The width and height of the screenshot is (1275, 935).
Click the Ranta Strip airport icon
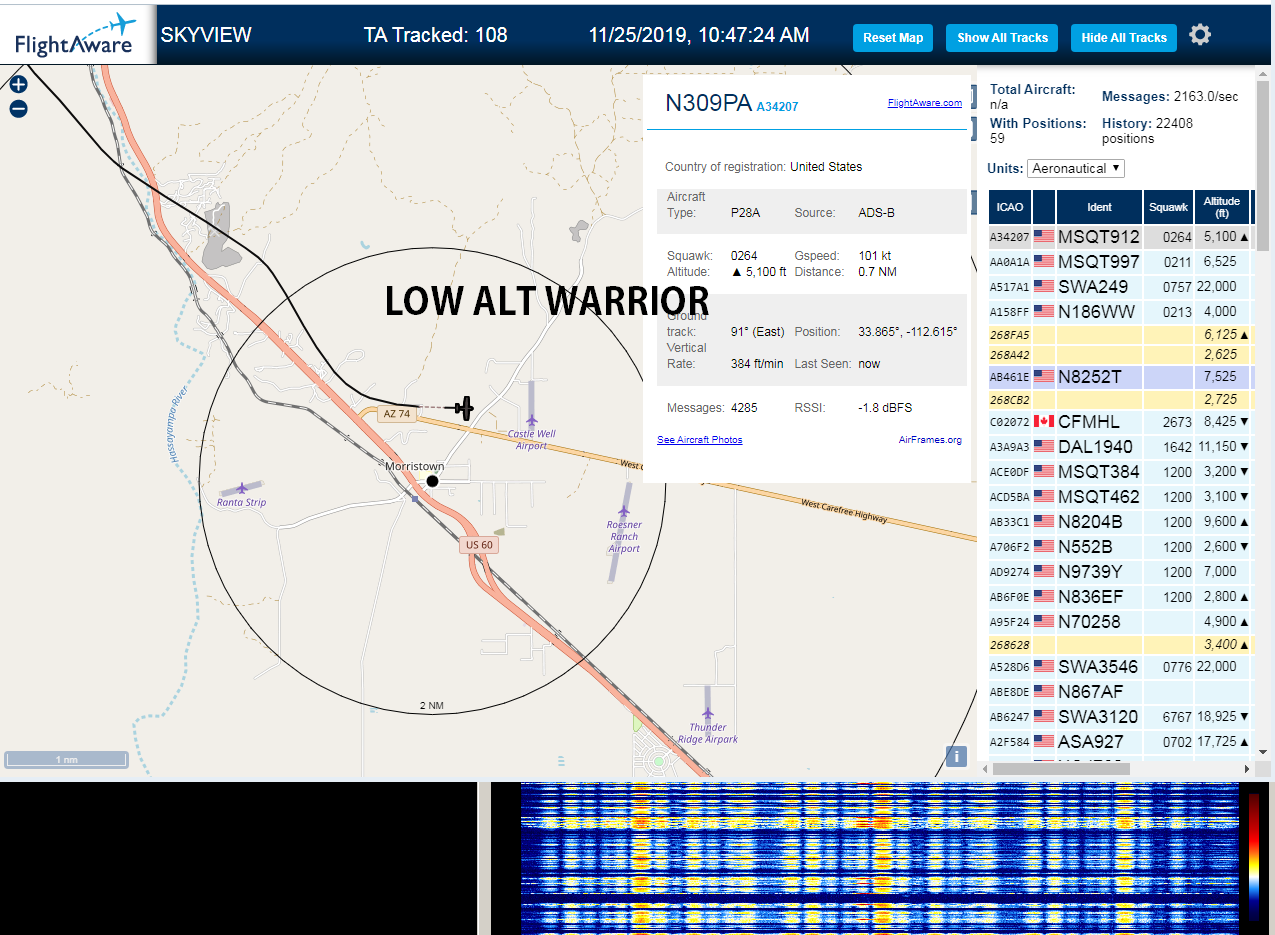click(x=242, y=488)
